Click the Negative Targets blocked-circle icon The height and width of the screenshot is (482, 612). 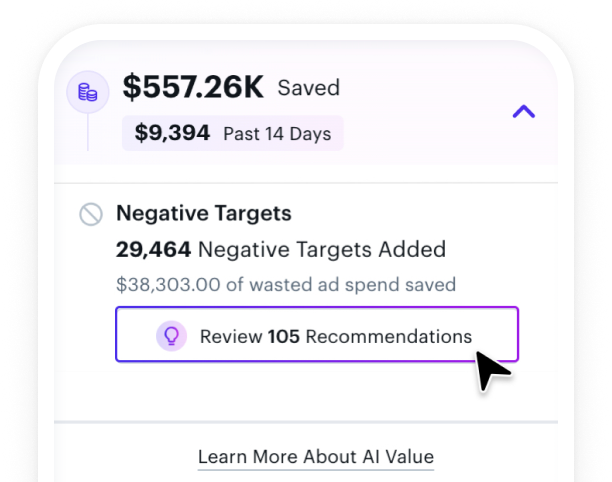(x=91, y=214)
